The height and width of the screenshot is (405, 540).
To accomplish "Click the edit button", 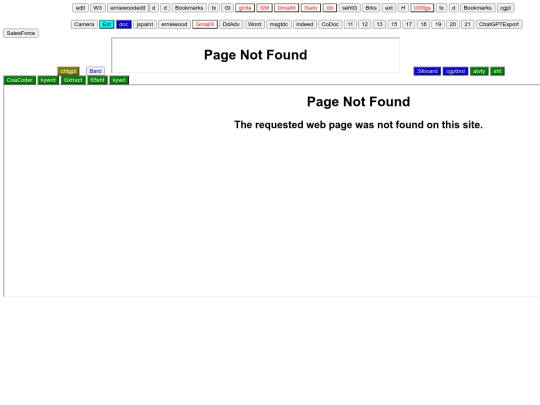I will pos(80,8).
